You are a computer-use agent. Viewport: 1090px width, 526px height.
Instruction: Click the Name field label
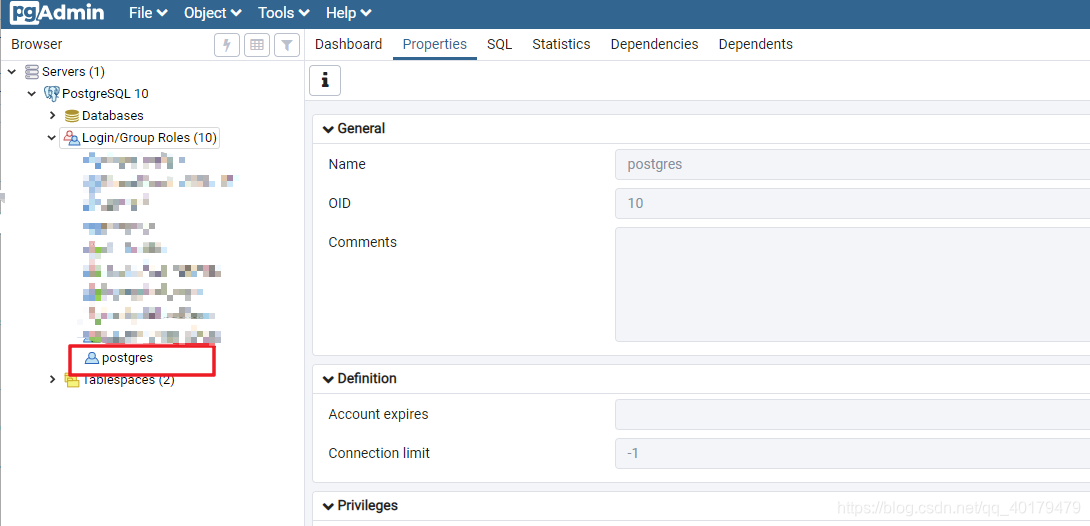click(x=347, y=165)
